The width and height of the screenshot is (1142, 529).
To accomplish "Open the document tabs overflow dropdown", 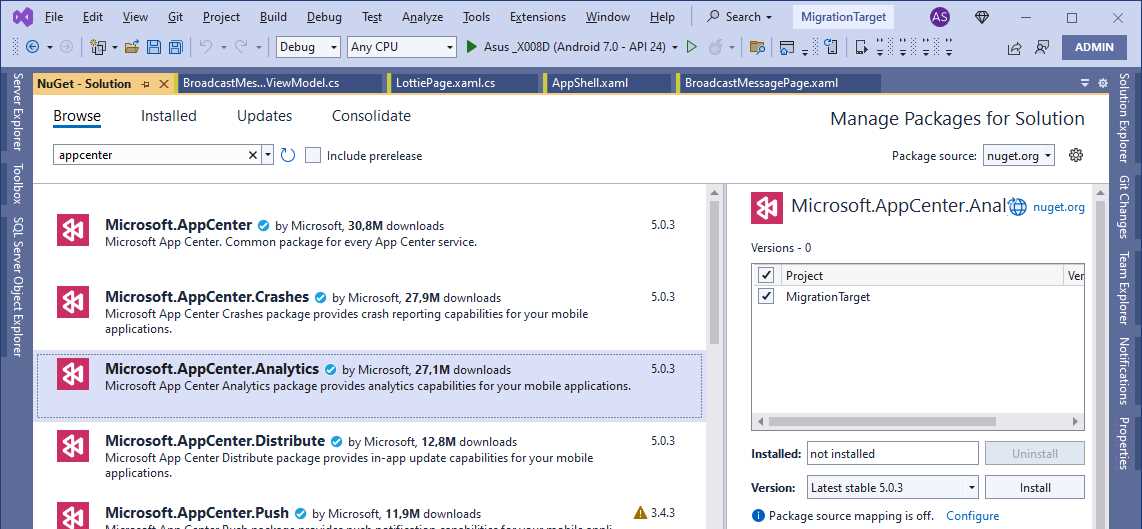I will click(1085, 83).
